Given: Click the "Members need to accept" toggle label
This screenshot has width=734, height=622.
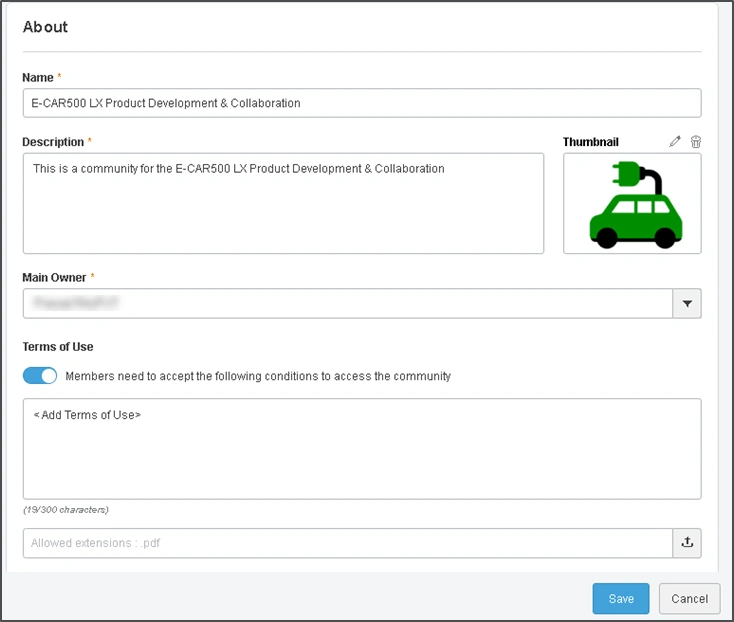Looking at the screenshot, I should point(258,377).
